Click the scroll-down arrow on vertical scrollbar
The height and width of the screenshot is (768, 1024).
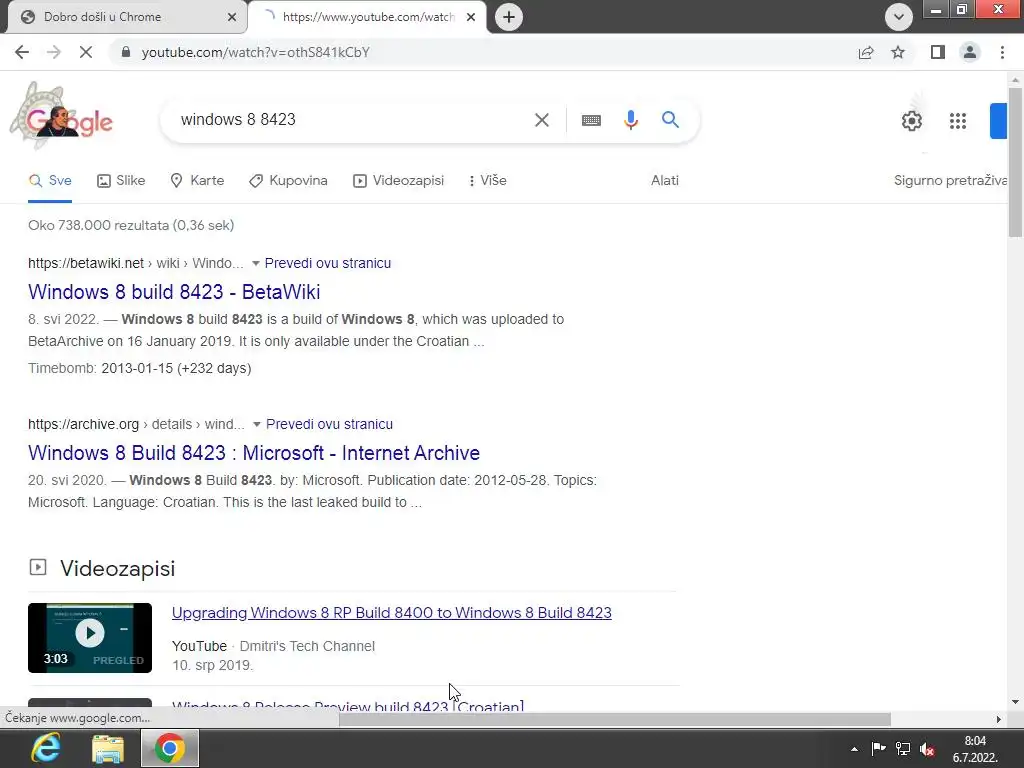point(1015,702)
